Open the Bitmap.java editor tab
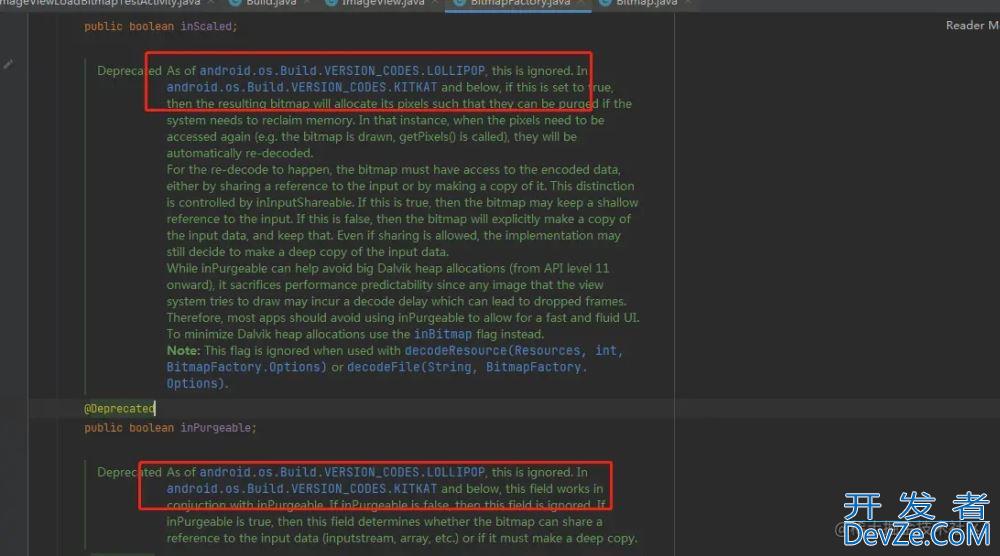This screenshot has height=556, width=1000. 645,3
